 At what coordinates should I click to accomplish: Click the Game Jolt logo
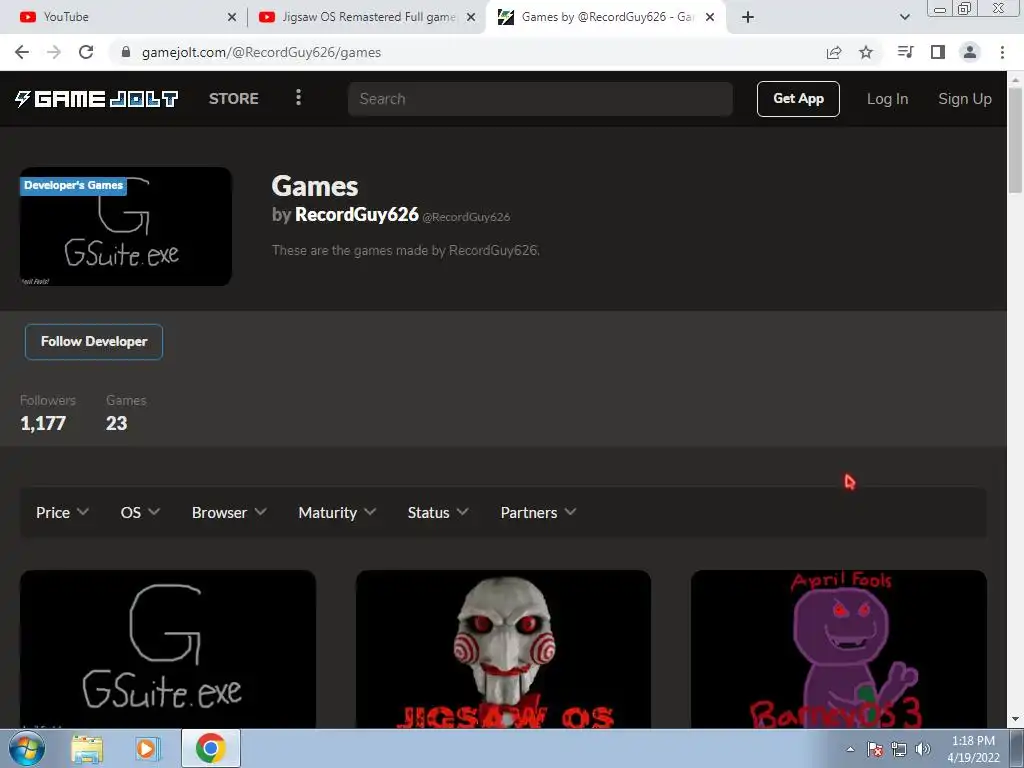[x=97, y=99]
